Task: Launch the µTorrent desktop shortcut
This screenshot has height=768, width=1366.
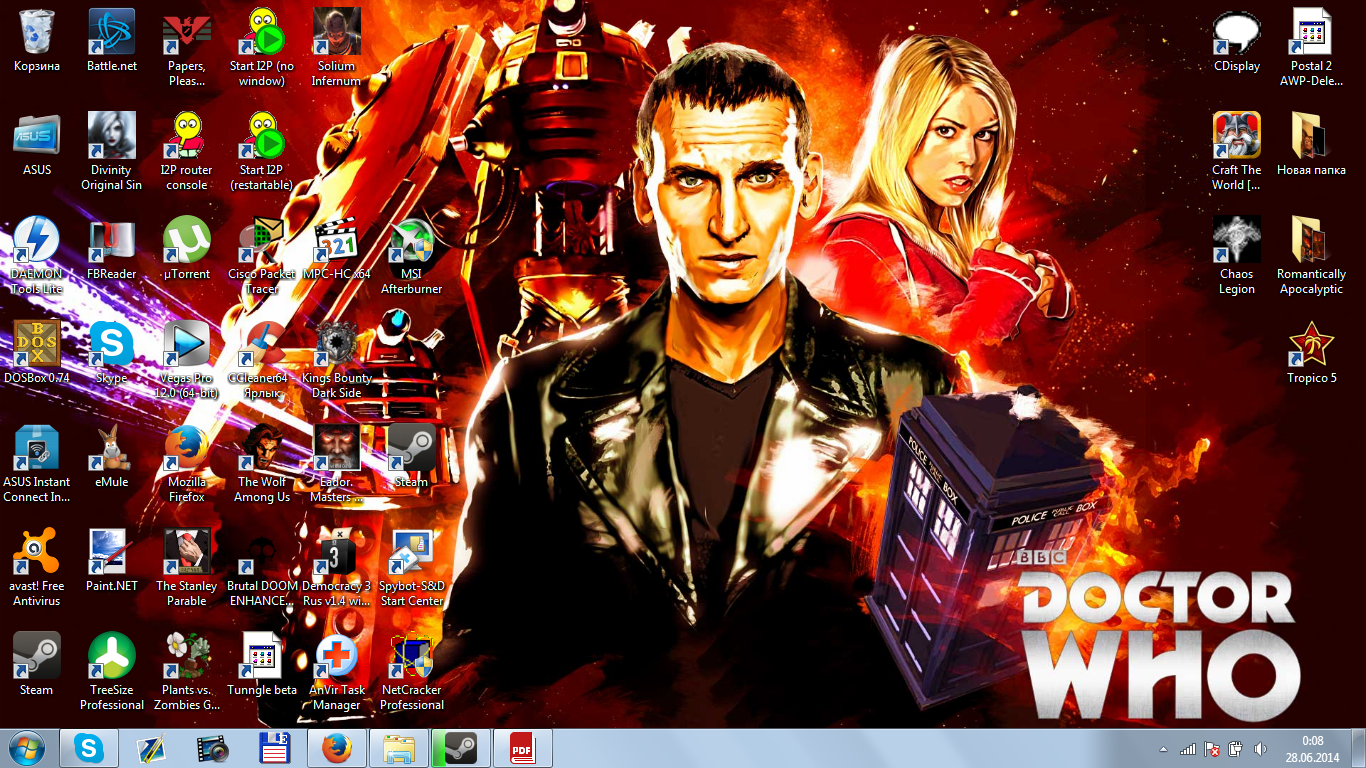Action: (187, 249)
